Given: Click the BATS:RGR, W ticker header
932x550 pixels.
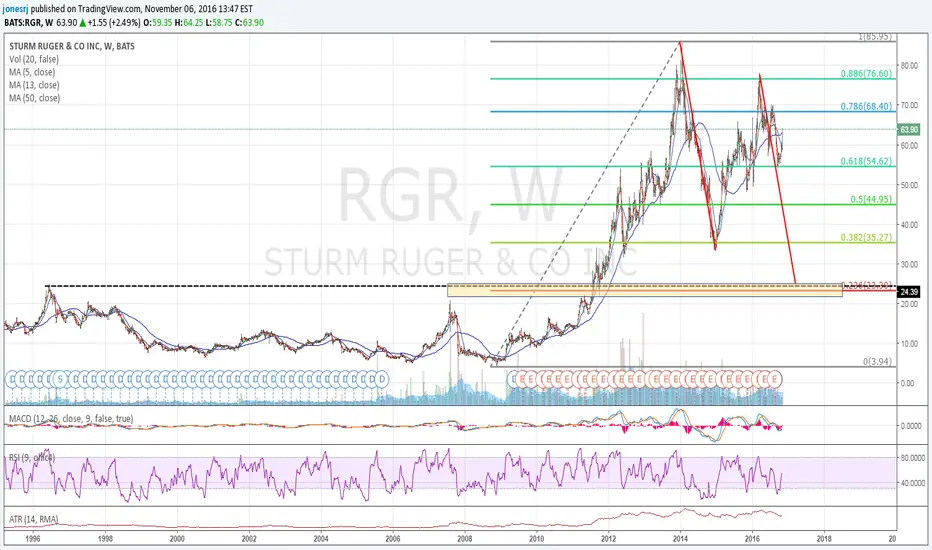Looking at the screenshot, I should pyautogui.click(x=29, y=23).
